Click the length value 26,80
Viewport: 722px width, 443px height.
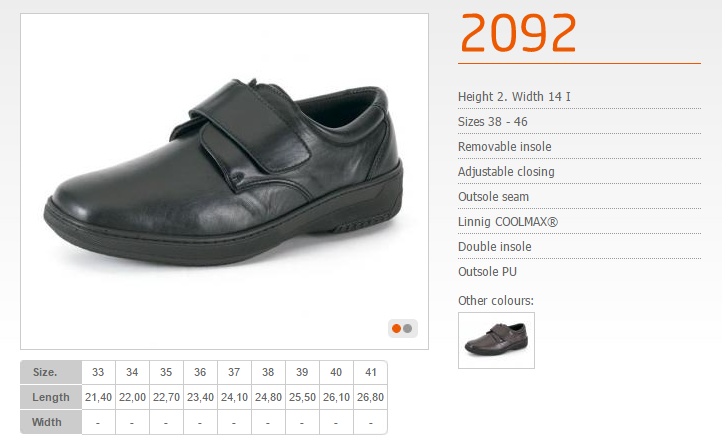pyautogui.click(x=371, y=397)
